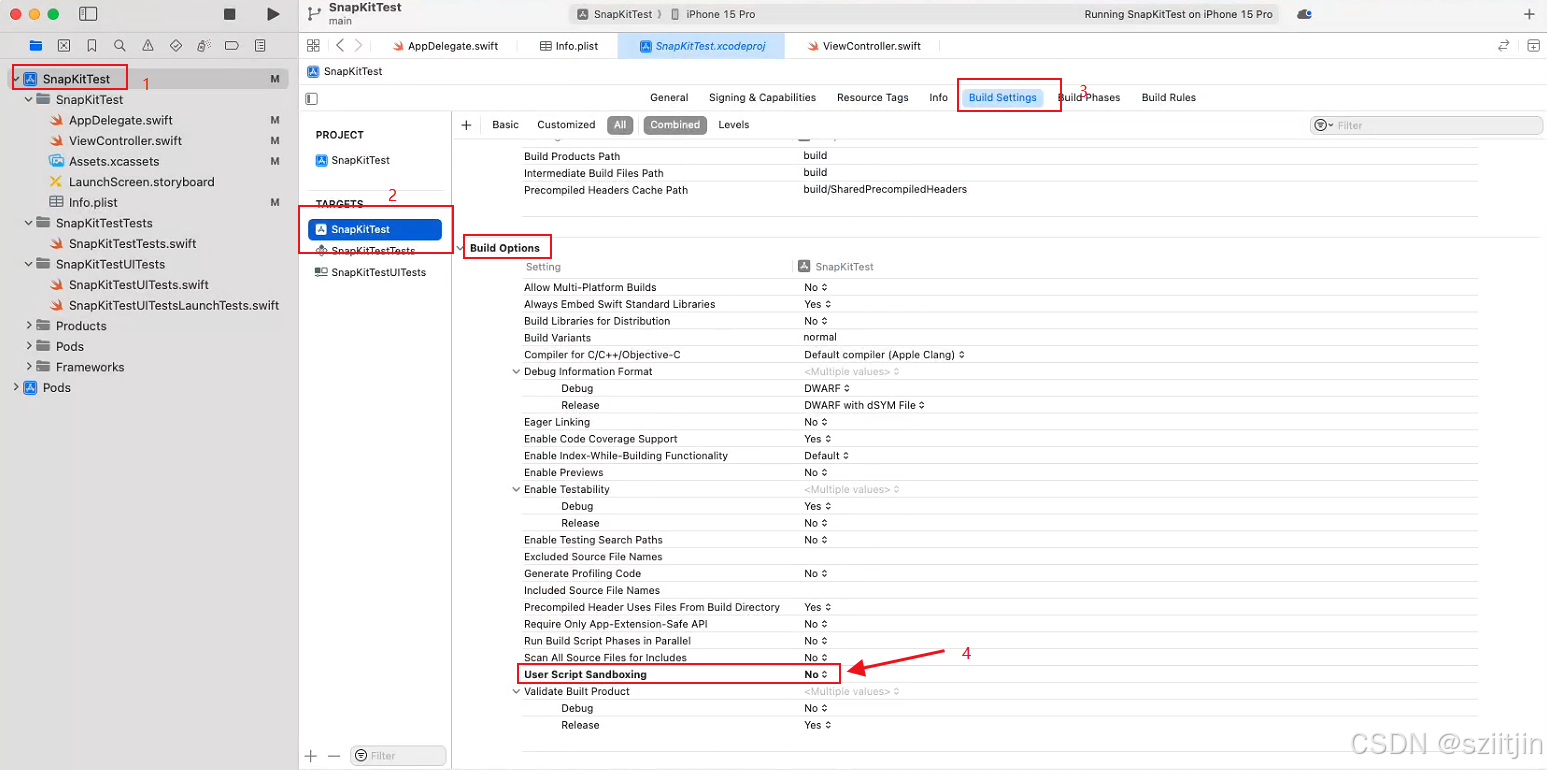Open the report navigator icon
The width and height of the screenshot is (1547, 770).
click(x=260, y=45)
